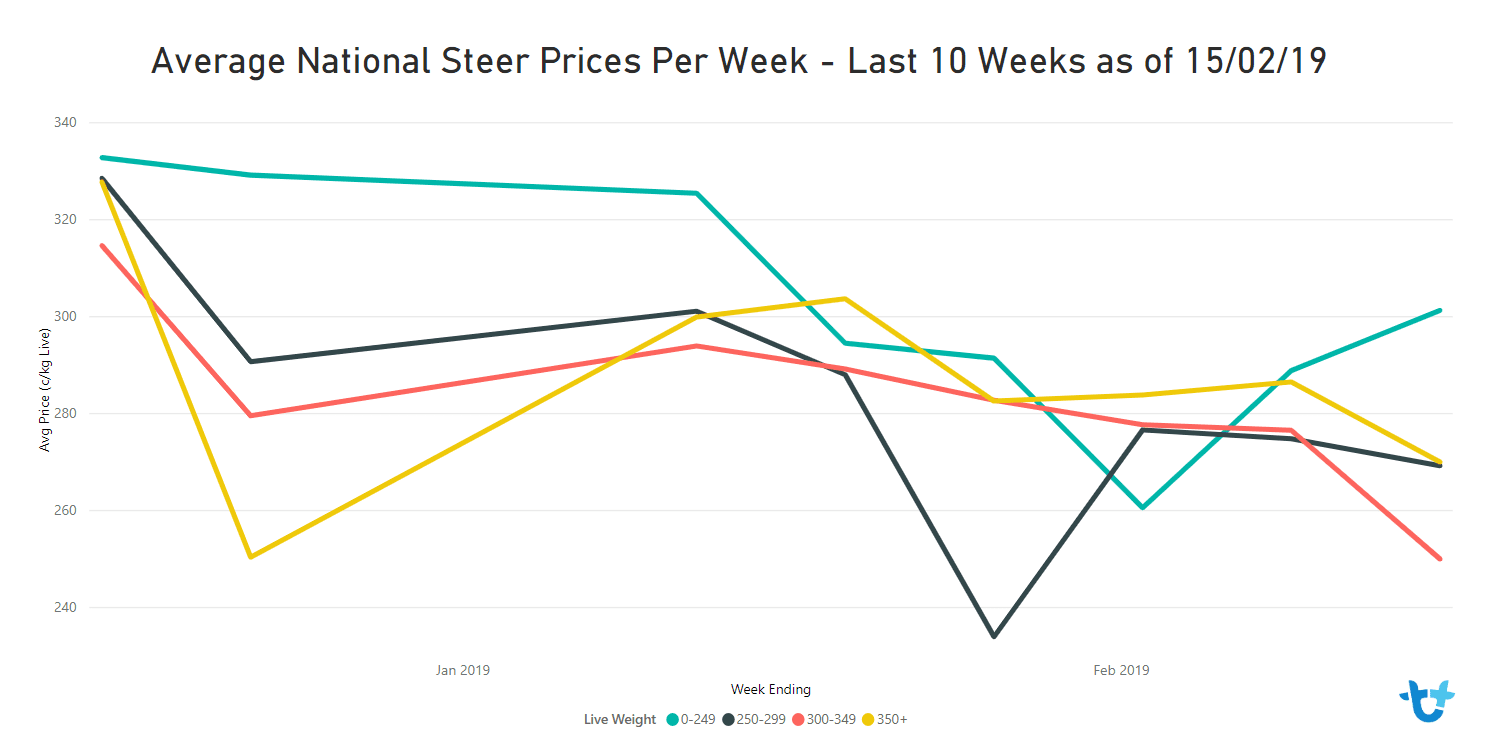
Task: Click the Week Ending axis title
Action: pyautogui.click(x=771, y=689)
